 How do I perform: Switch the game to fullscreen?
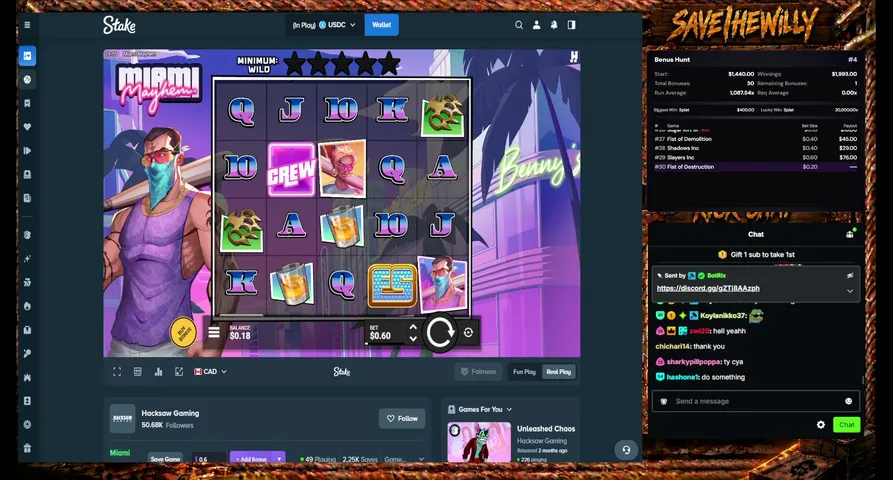tap(117, 372)
